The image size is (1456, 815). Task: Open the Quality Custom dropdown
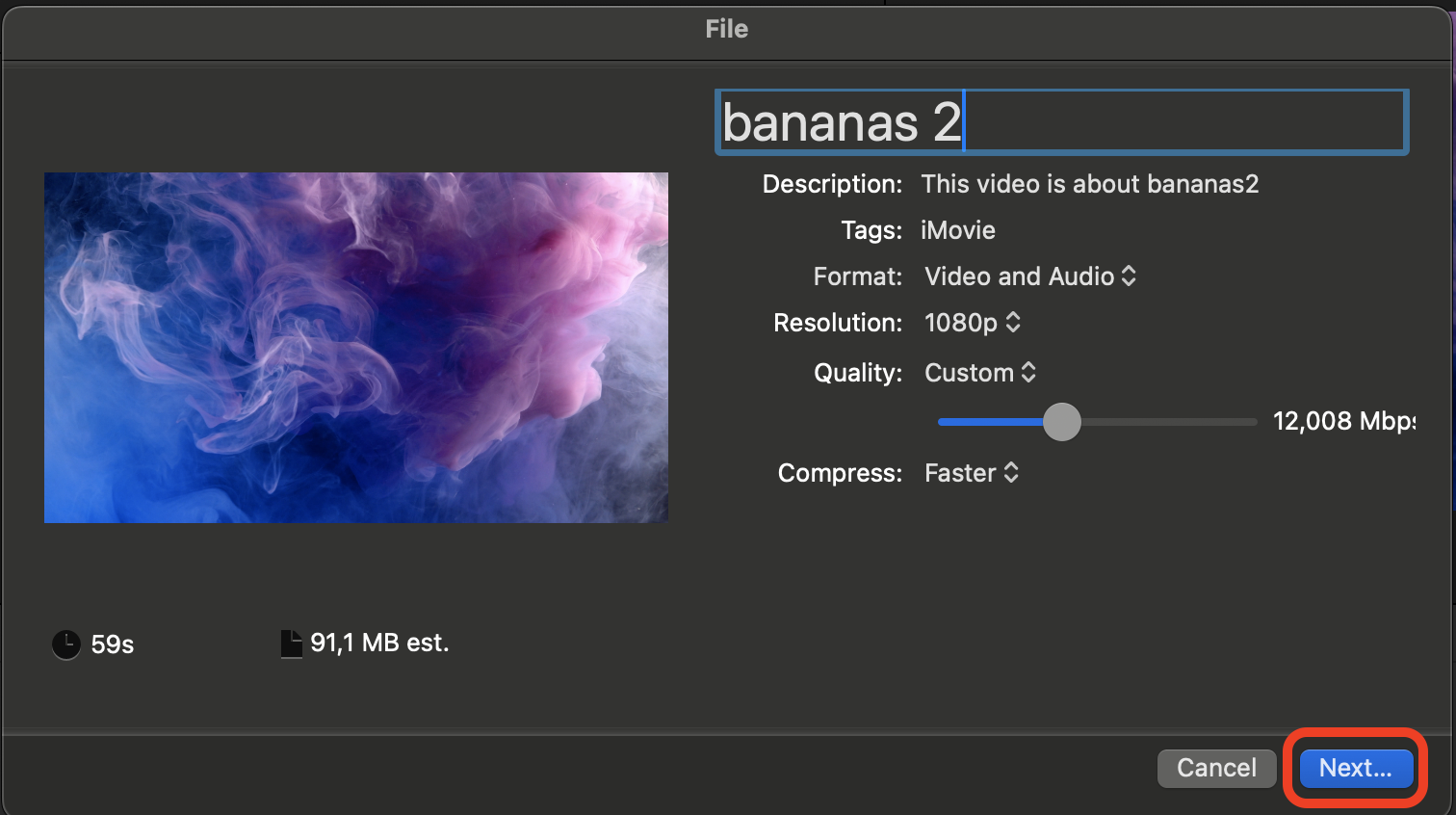point(980,373)
